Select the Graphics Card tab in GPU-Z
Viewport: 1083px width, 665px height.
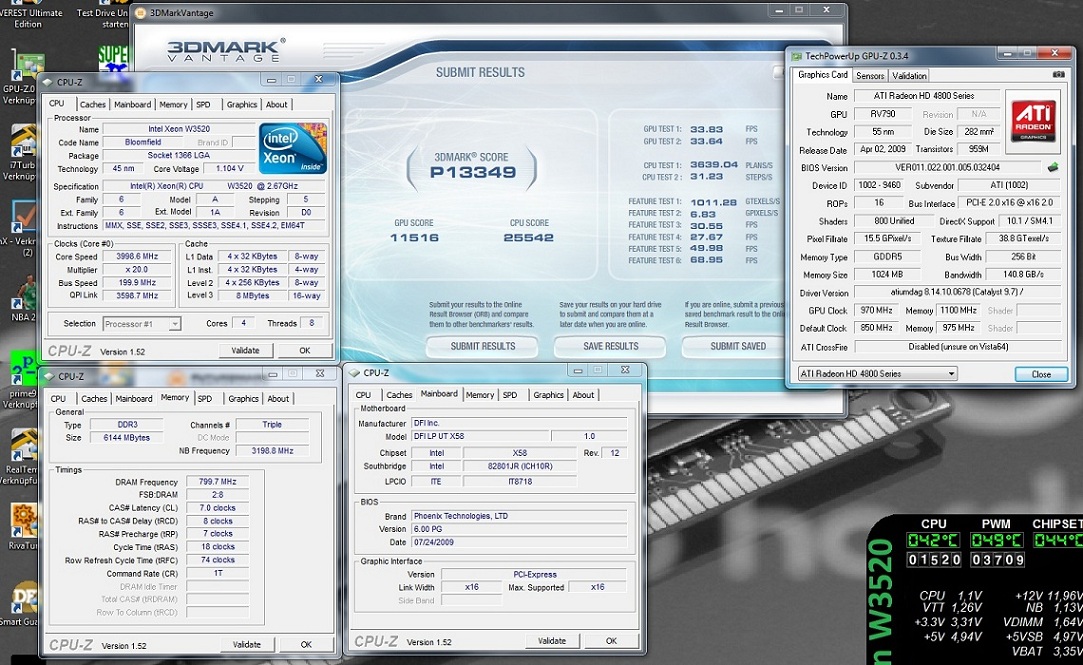tap(823, 75)
